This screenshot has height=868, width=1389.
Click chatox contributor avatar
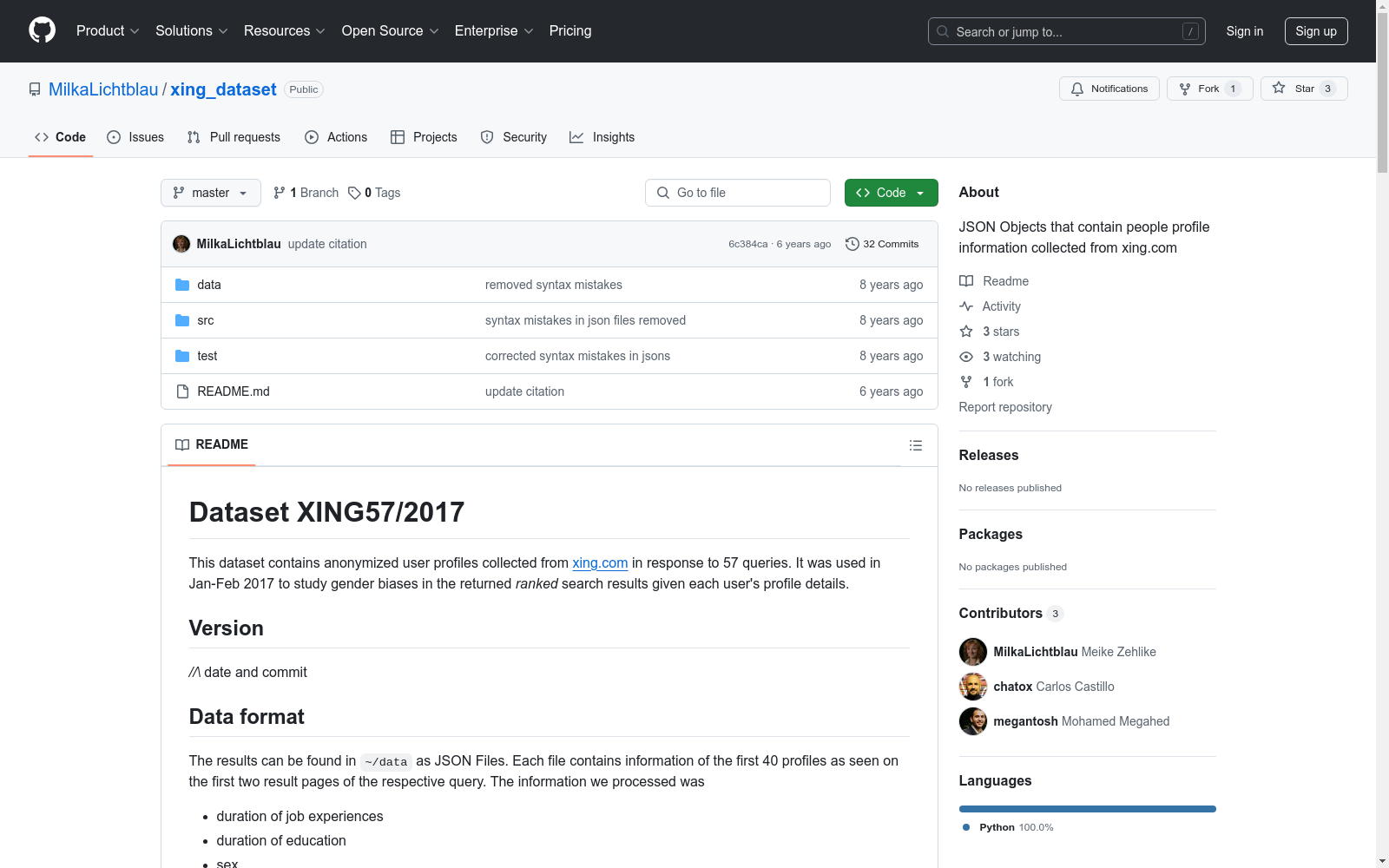click(973, 687)
